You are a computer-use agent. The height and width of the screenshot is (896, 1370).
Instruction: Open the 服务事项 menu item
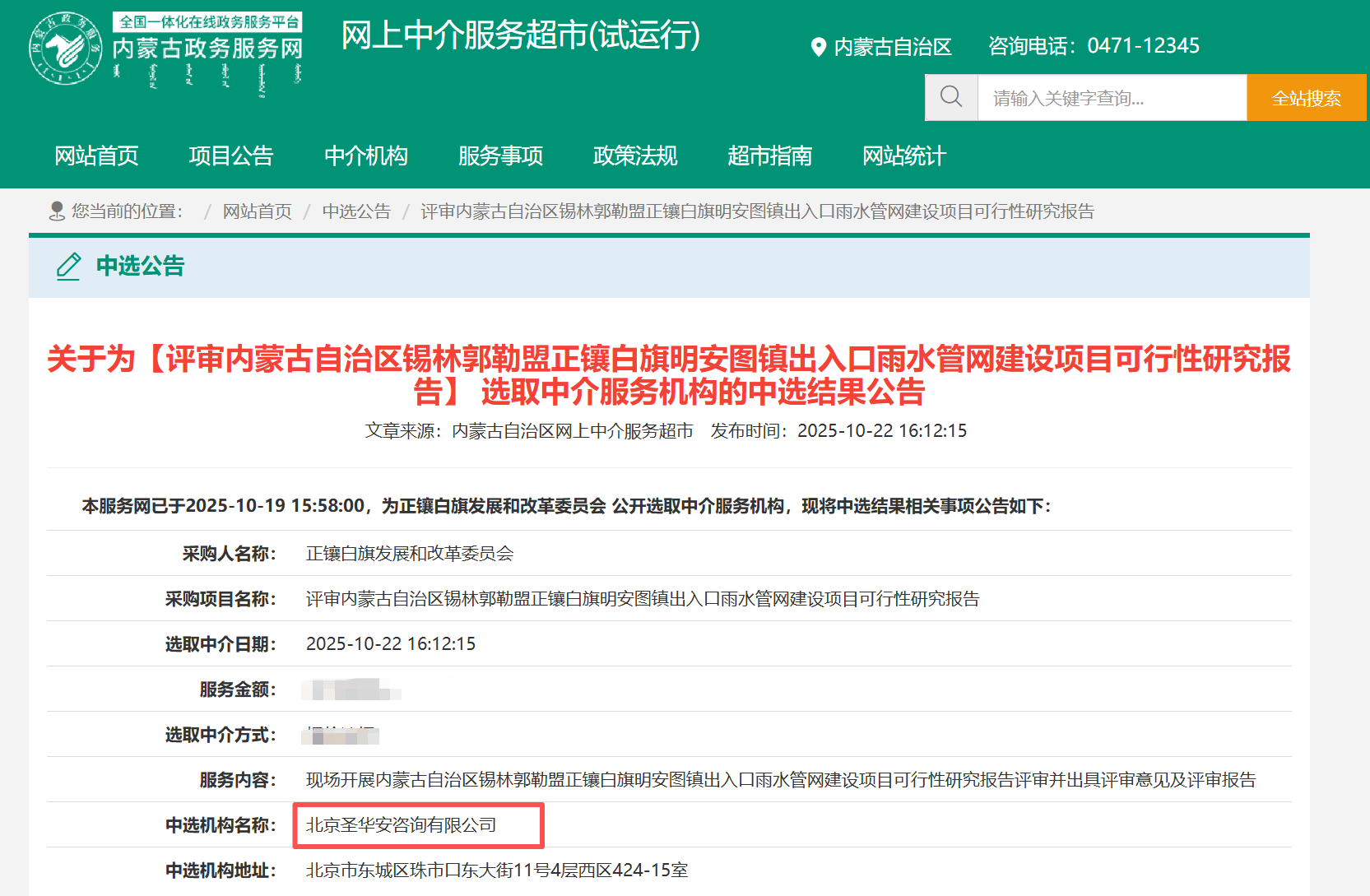tap(501, 156)
